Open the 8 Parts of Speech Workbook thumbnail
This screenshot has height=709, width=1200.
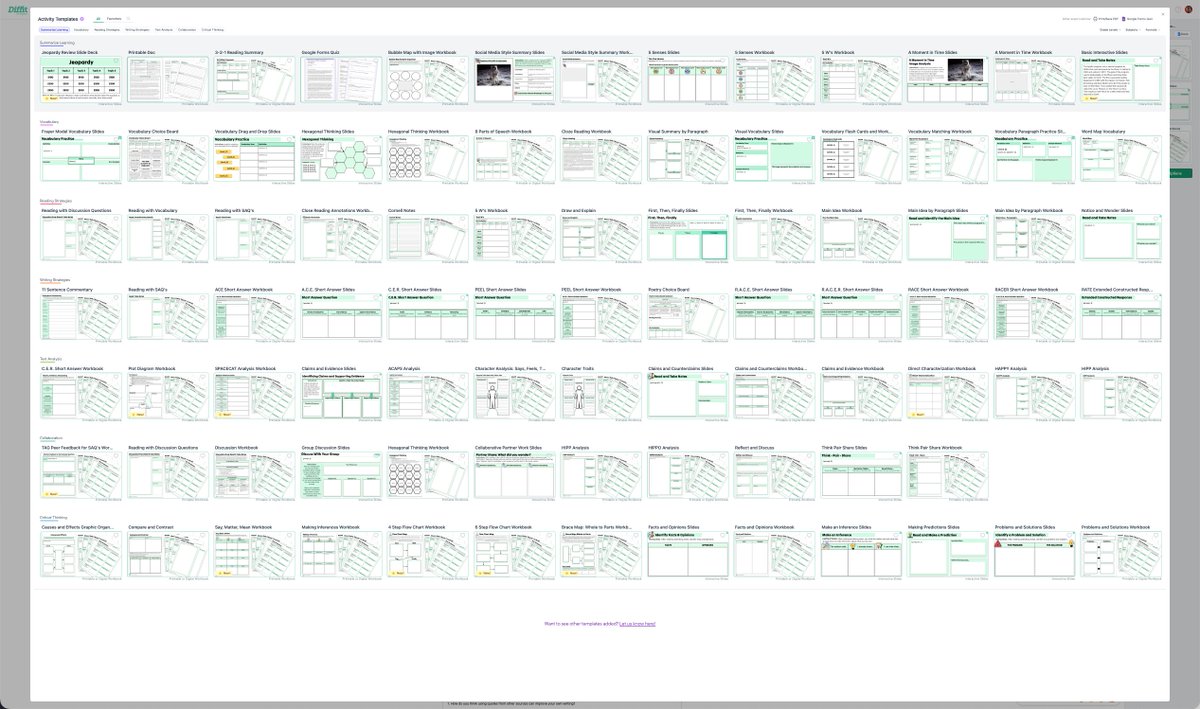[x=515, y=158]
